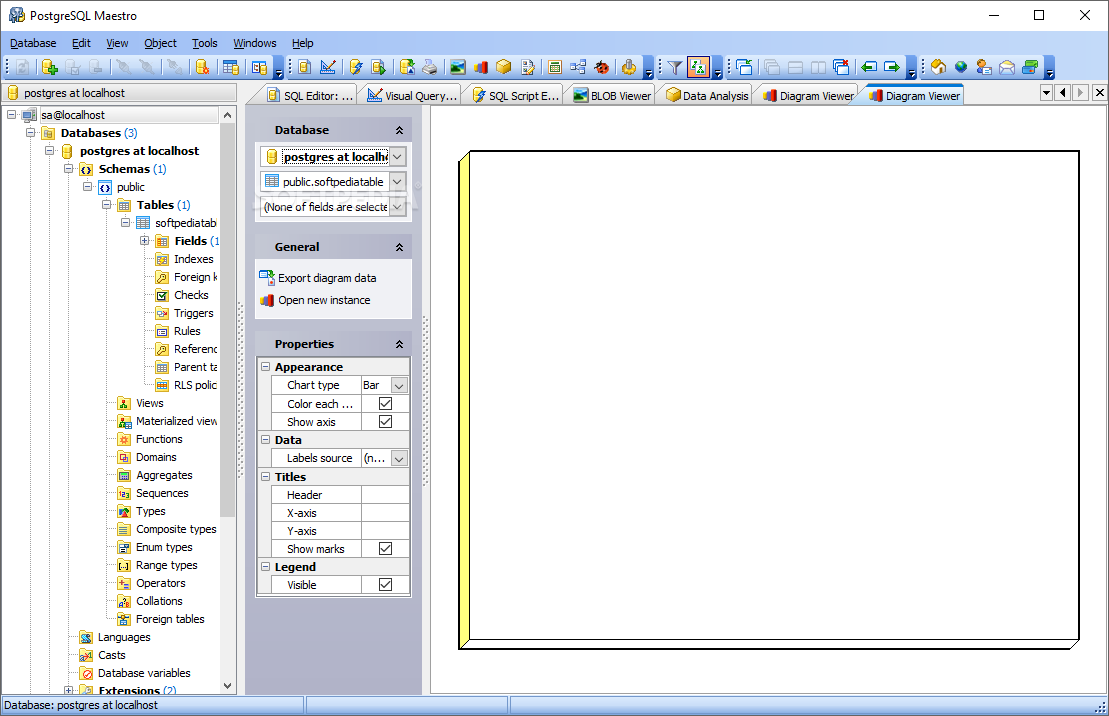Click the close all windows icon with red X
Image resolution: width=1109 pixels, height=716 pixels.
841,67
